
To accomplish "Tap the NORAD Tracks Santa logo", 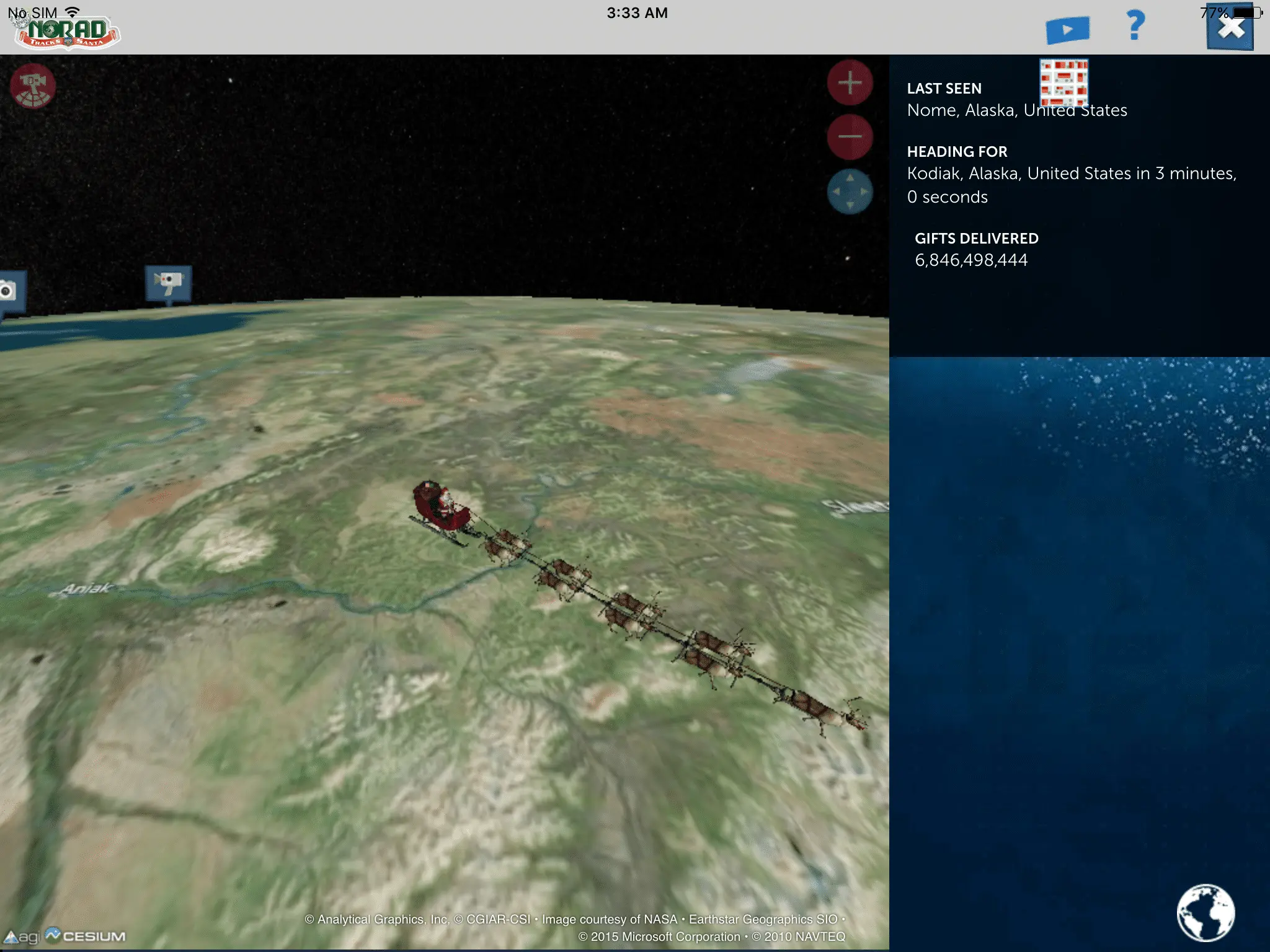I will pos(67,32).
